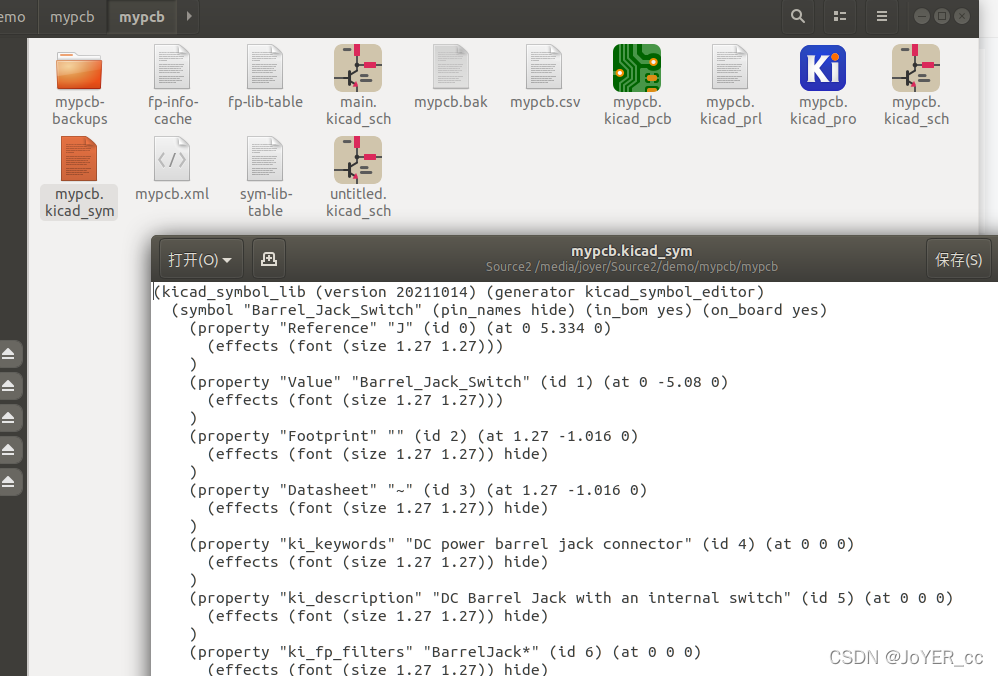Select the mypcb.bak file icon
This screenshot has width=998, height=676.
pos(451,67)
